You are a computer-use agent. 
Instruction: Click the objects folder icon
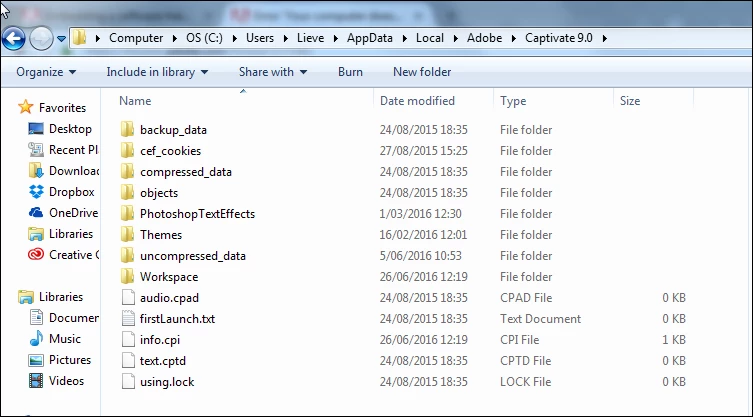pyautogui.click(x=127, y=193)
